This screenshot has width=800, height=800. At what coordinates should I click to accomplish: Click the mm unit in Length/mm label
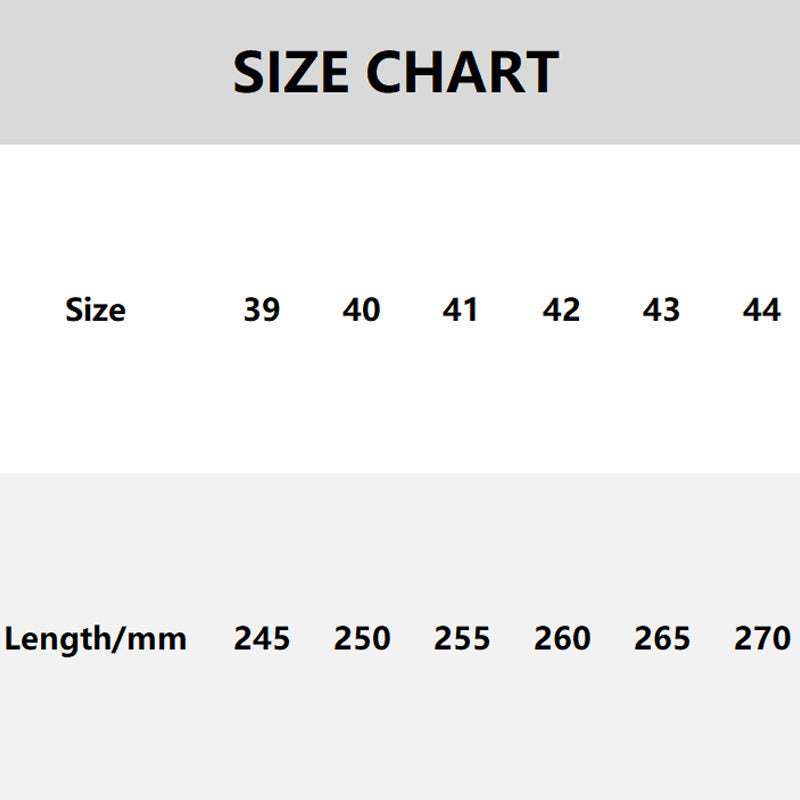[159, 638]
